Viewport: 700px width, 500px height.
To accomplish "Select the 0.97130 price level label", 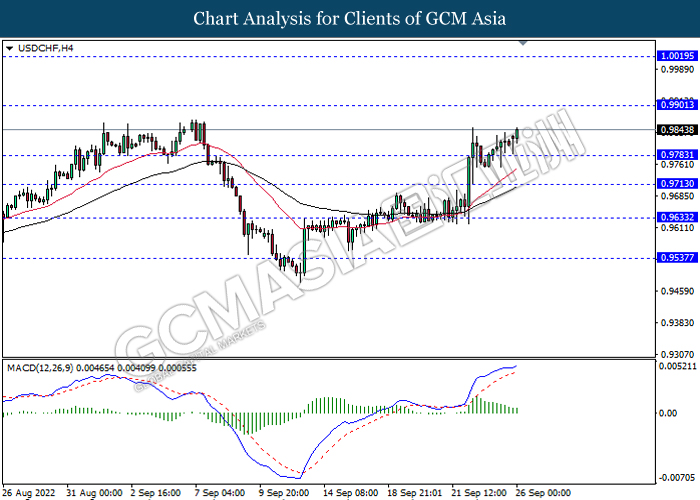I will tap(677, 183).
